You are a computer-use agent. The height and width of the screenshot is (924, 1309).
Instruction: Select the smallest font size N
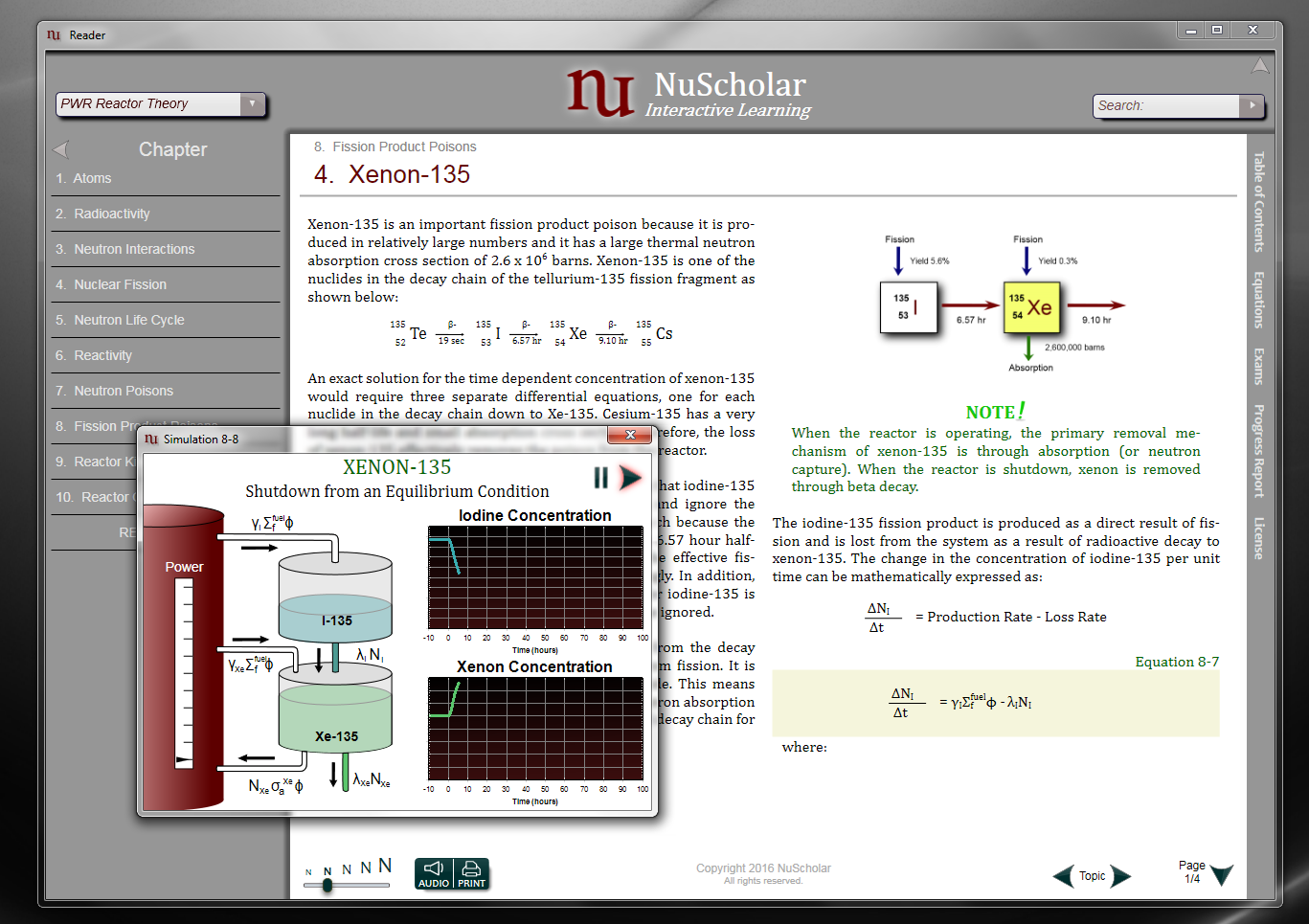click(308, 872)
